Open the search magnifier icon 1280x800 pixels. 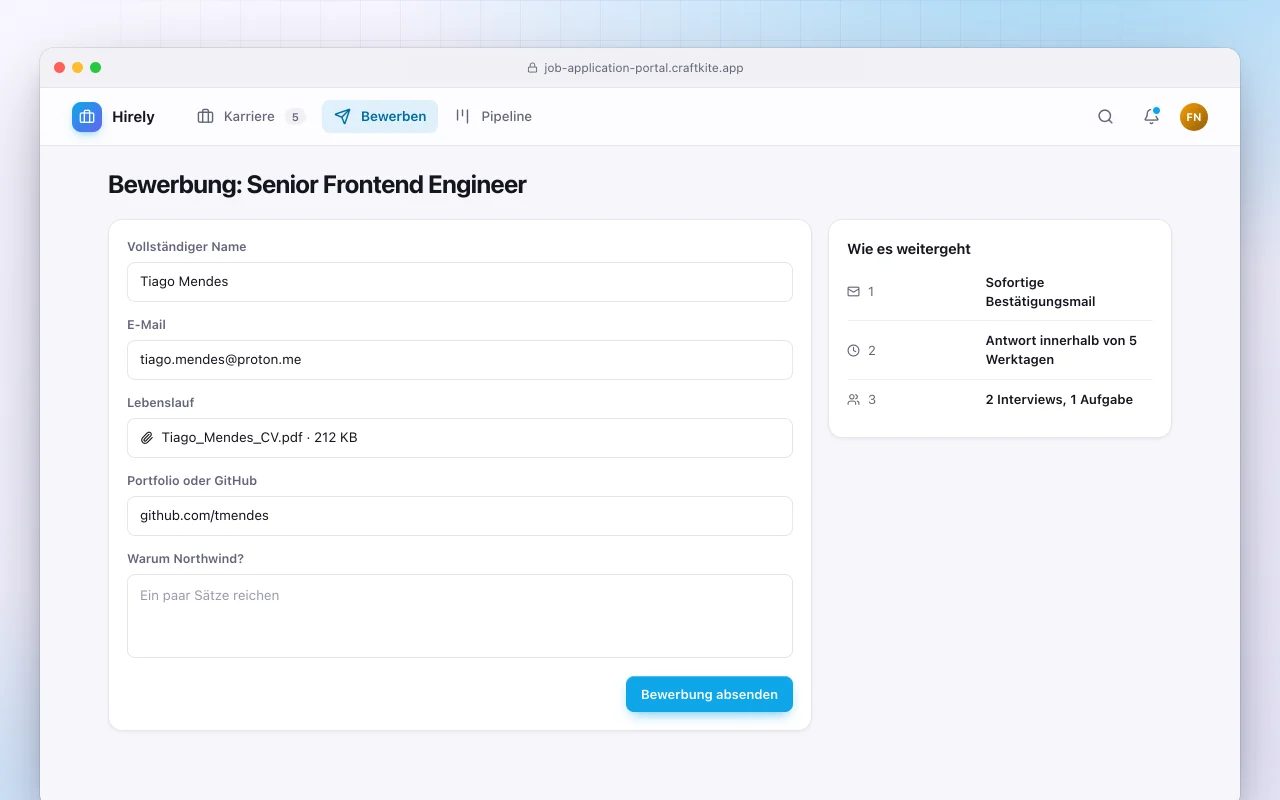point(1105,117)
